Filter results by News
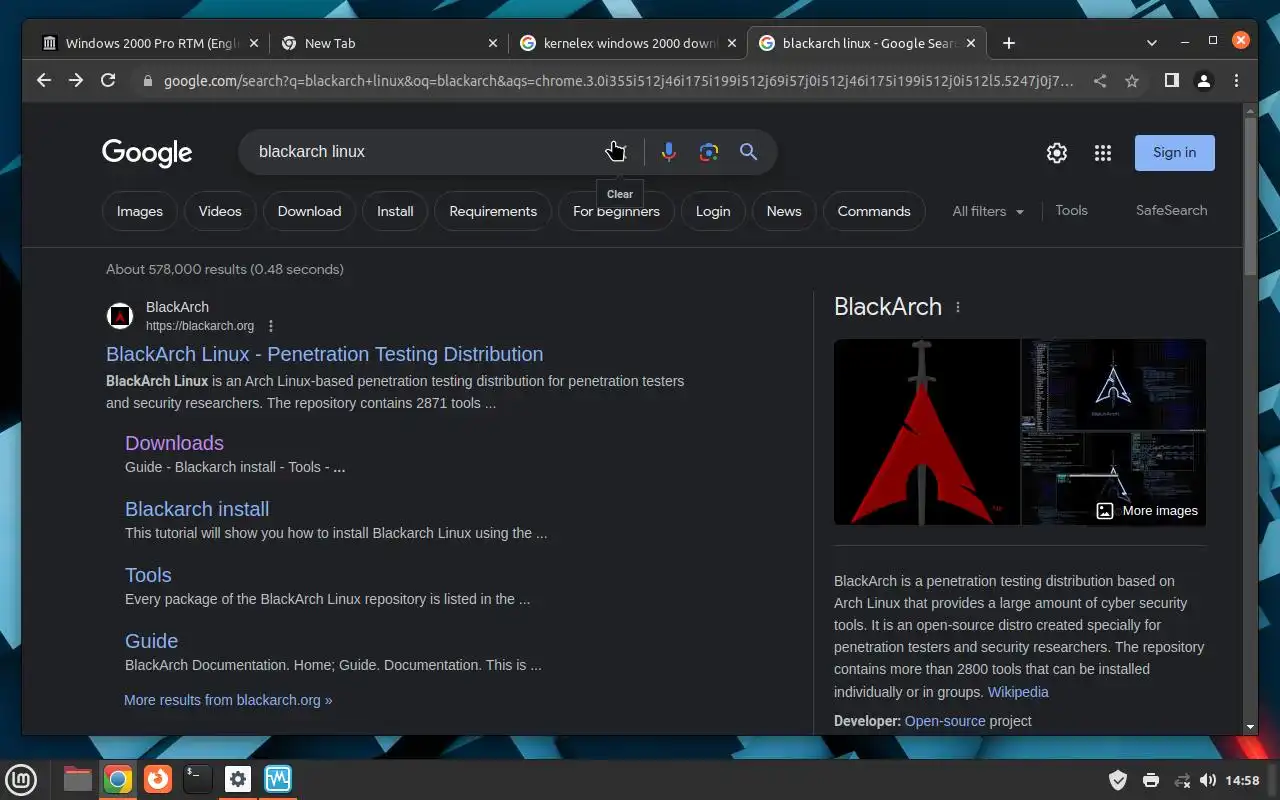The image size is (1280, 800). coord(784,211)
